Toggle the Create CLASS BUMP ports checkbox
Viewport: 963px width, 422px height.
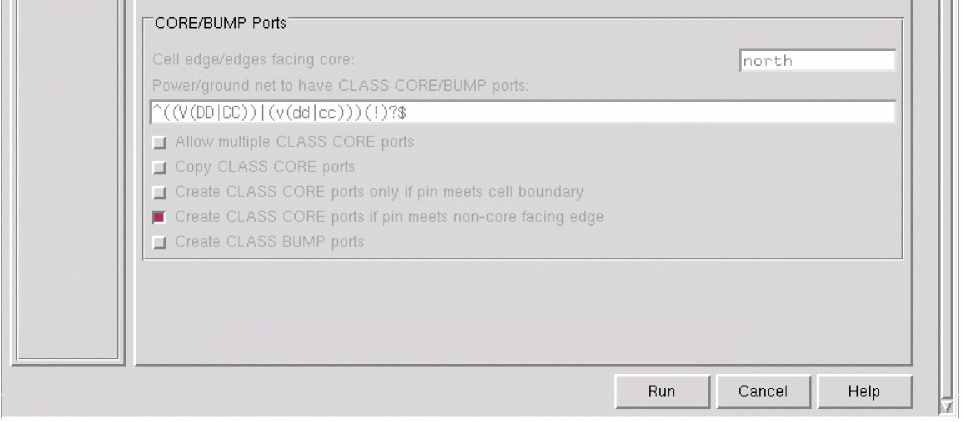point(158,241)
